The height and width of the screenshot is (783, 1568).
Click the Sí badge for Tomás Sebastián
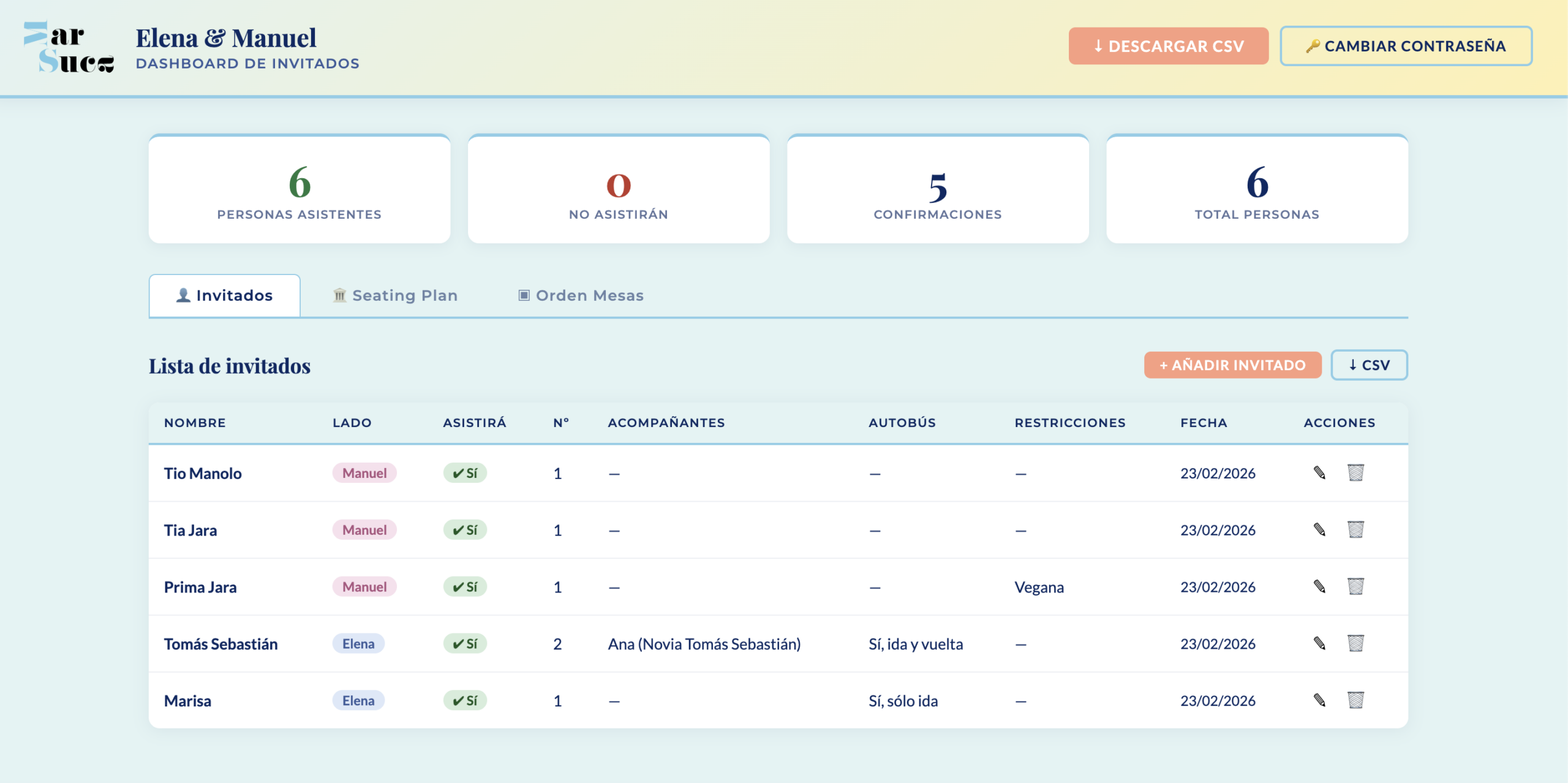[465, 644]
